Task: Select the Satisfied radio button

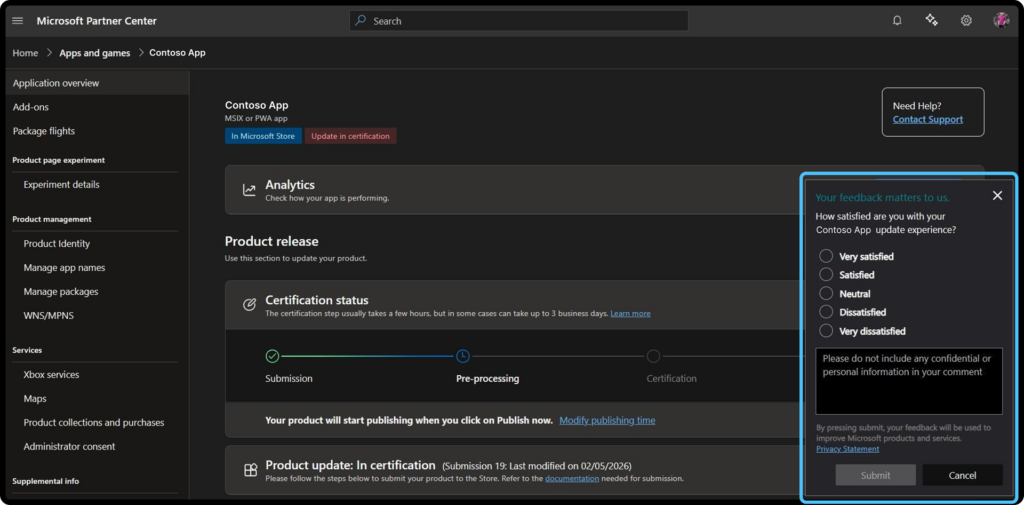Action: (x=826, y=274)
